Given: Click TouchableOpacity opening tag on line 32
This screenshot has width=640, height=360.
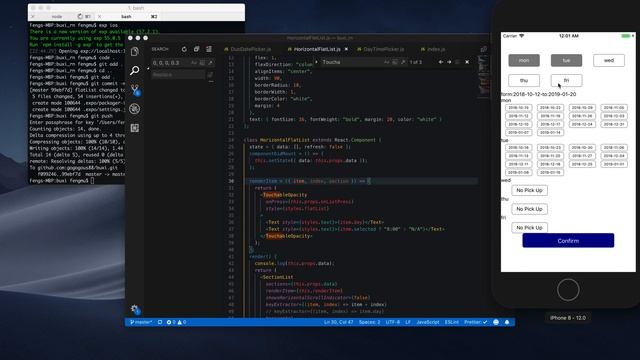Looking at the screenshot, I should (285, 195).
